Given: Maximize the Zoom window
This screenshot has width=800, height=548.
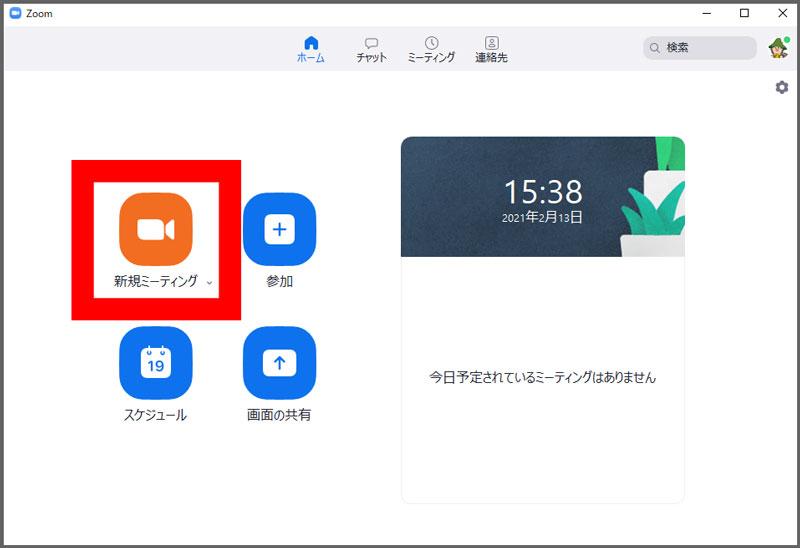Looking at the screenshot, I should click(744, 13).
